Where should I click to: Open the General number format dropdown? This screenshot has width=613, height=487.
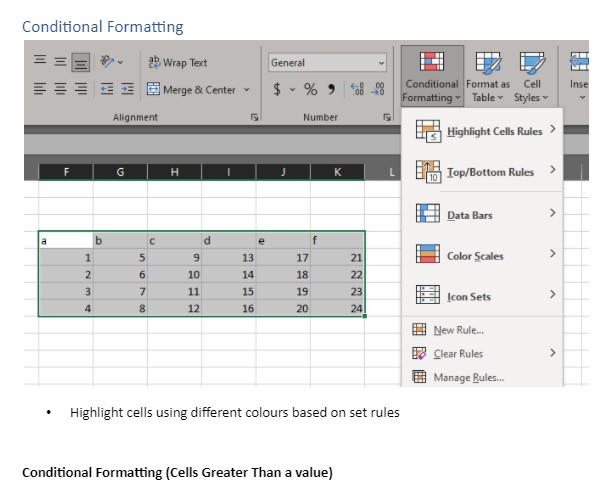click(x=327, y=63)
